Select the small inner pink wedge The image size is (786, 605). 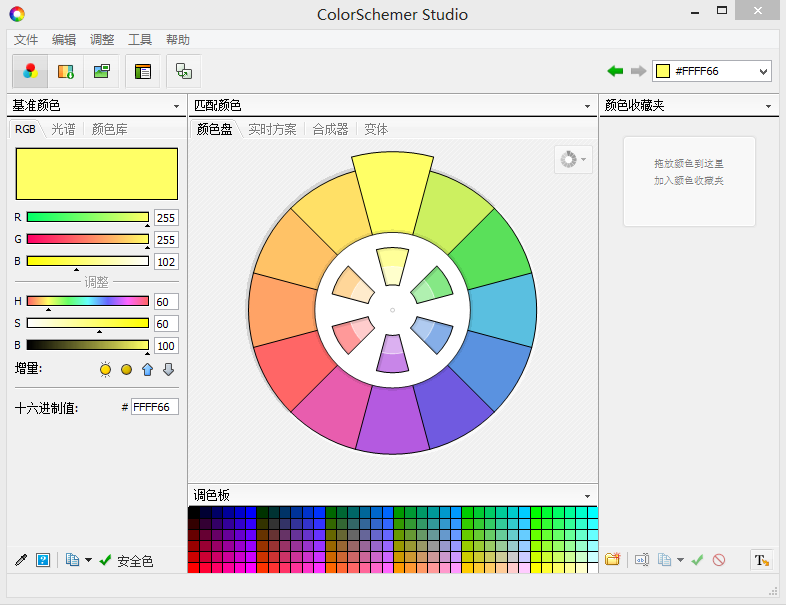353,334
